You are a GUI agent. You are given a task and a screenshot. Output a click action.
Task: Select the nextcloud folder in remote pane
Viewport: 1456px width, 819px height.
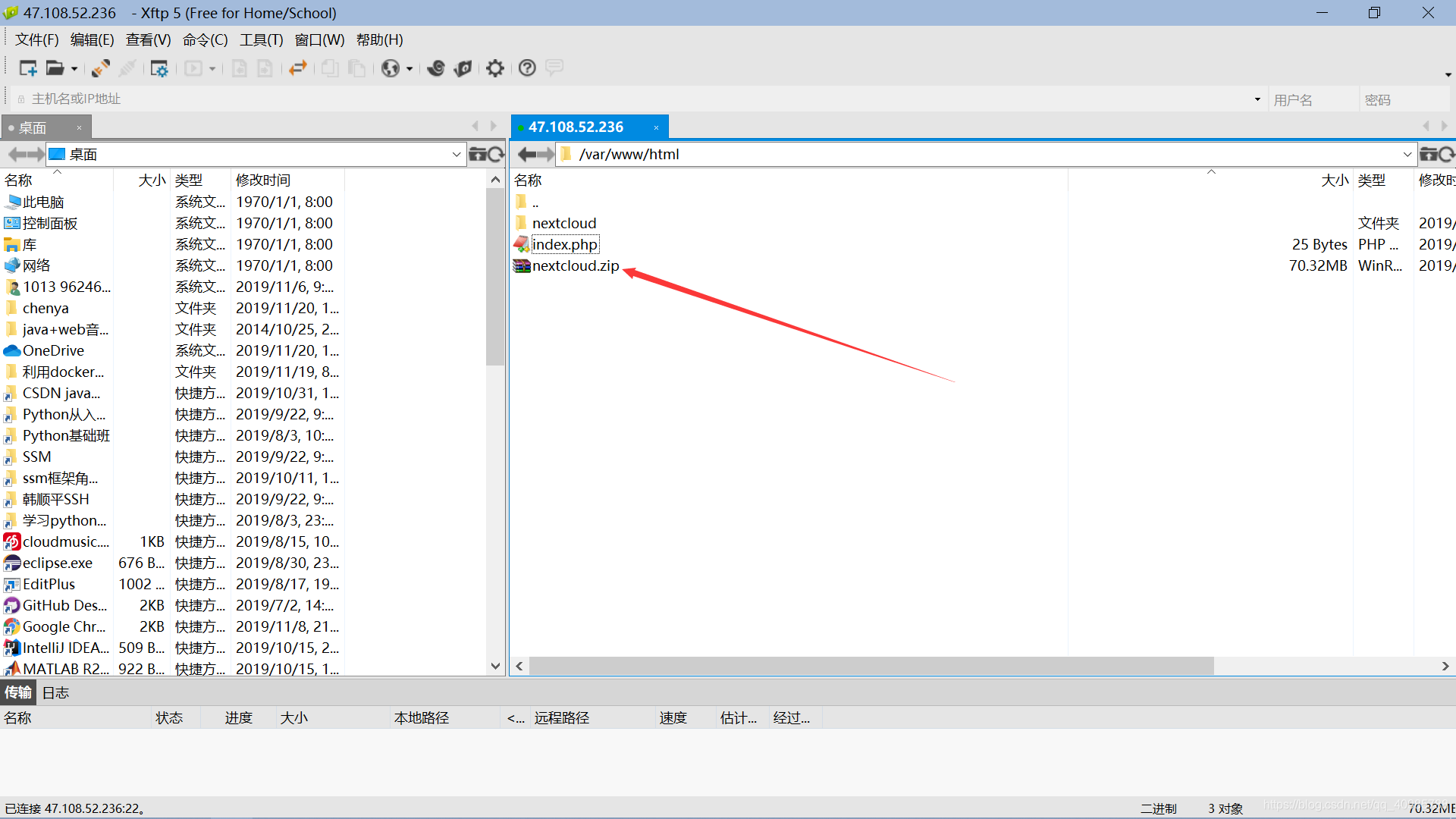point(564,224)
